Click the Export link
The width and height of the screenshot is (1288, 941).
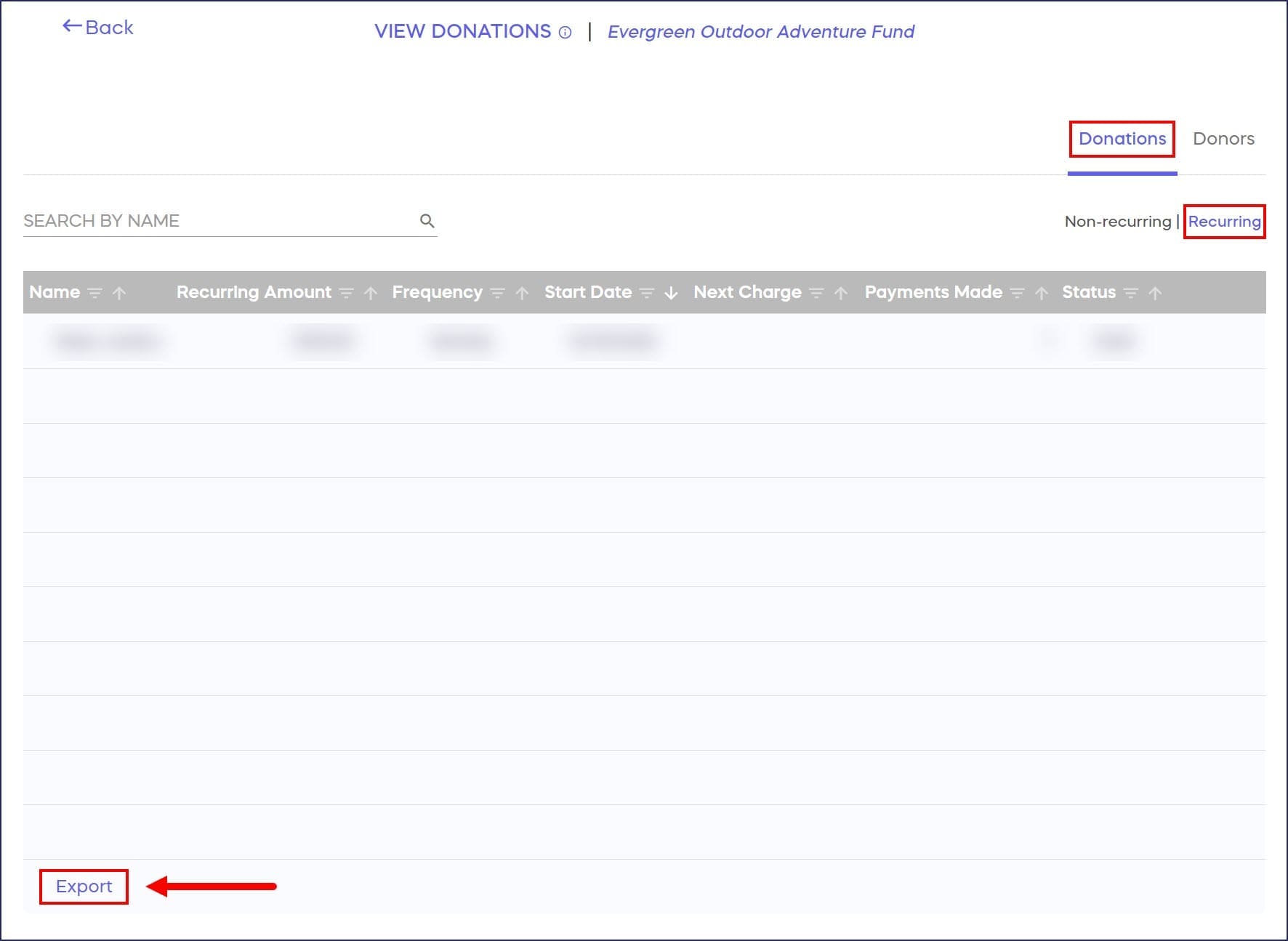(84, 887)
